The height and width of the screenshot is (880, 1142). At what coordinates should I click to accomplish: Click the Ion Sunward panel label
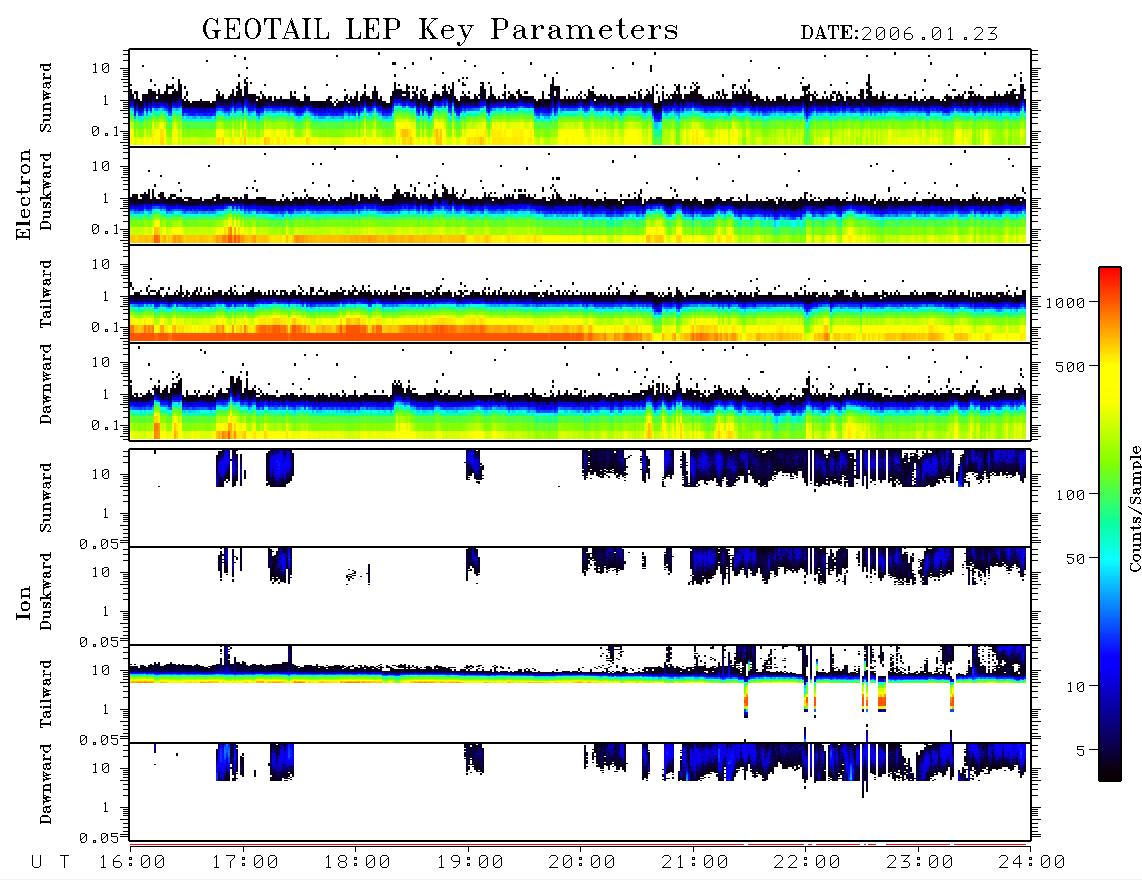[46, 497]
